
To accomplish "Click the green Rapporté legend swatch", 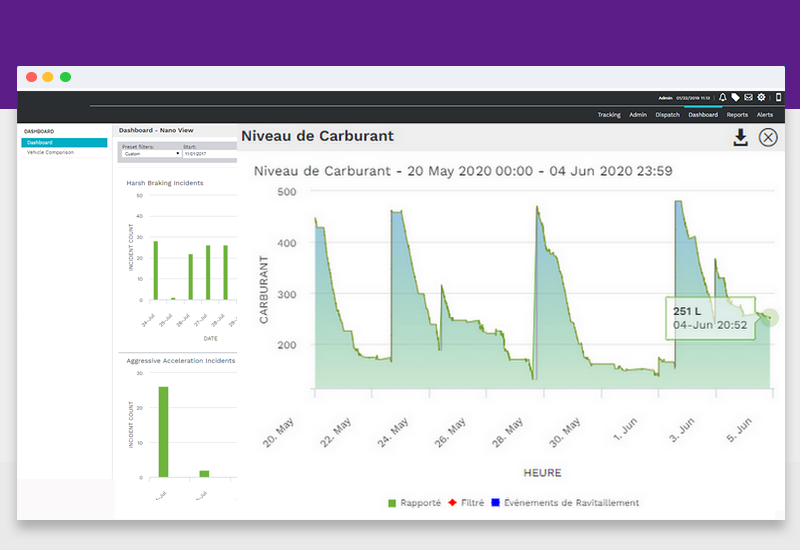I will coord(392,504).
